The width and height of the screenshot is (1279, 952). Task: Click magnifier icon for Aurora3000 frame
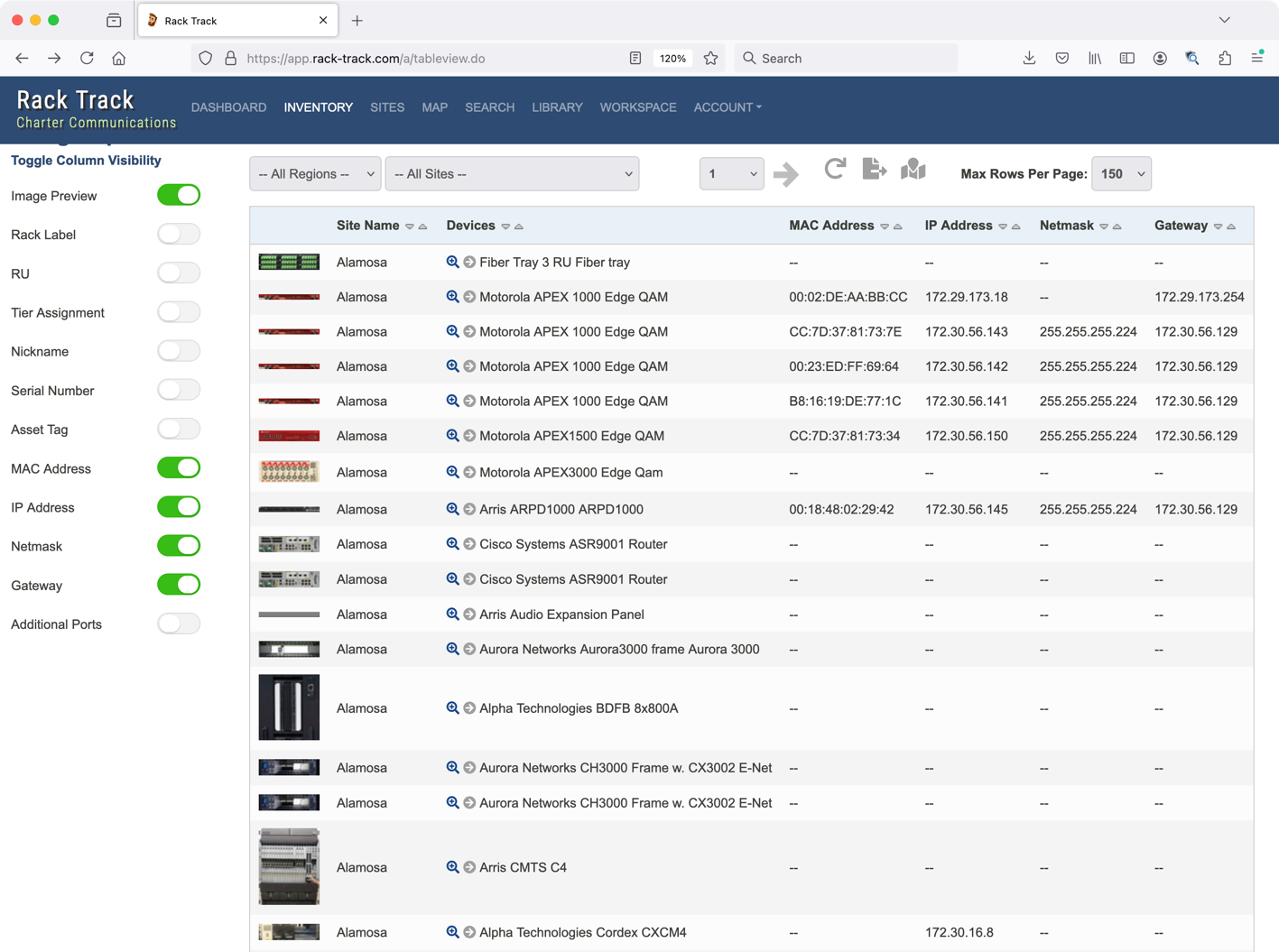click(452, 649)
